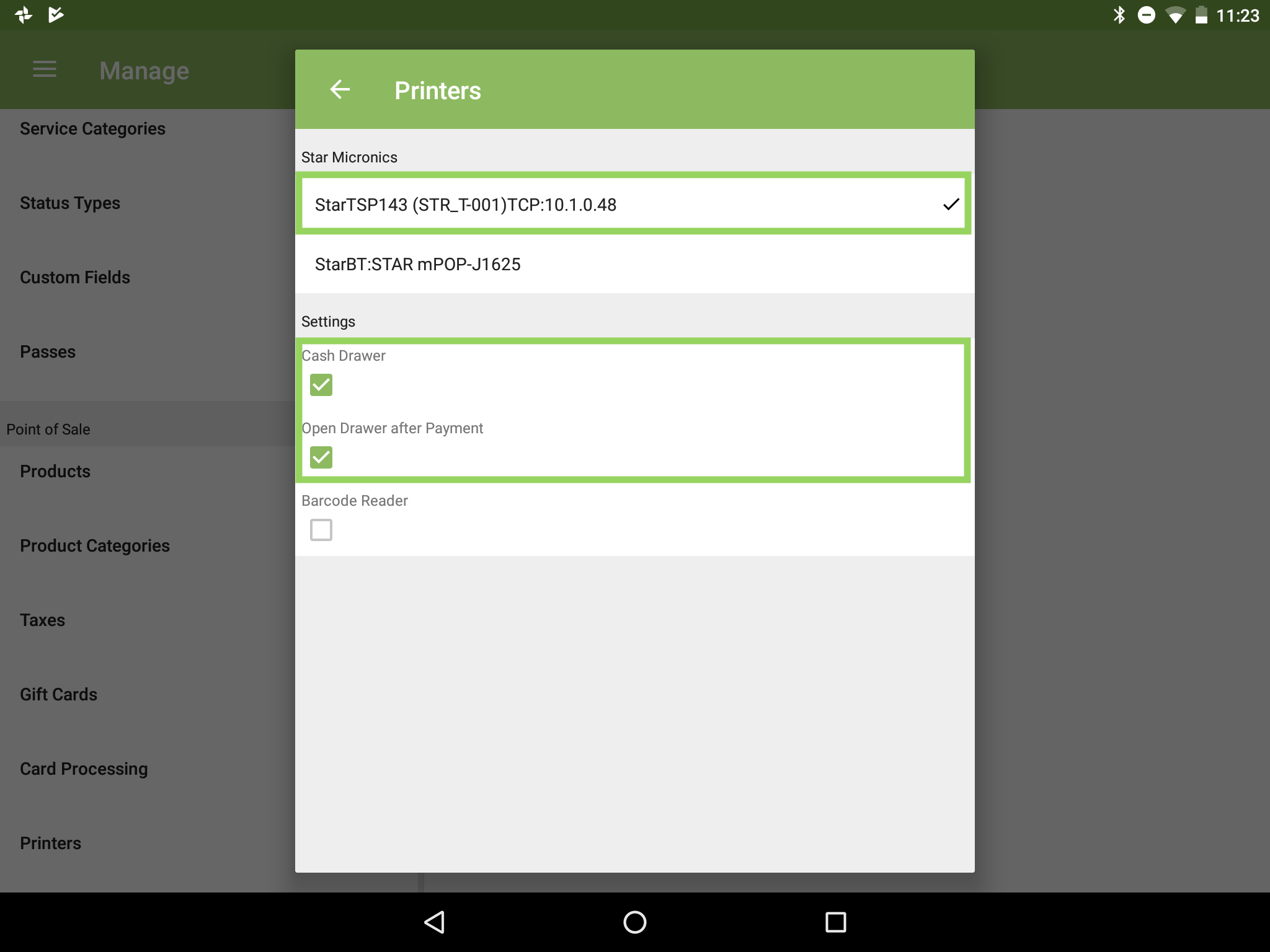
Task: Tap the back arrow in Printers header
Action: click(339, 90)
